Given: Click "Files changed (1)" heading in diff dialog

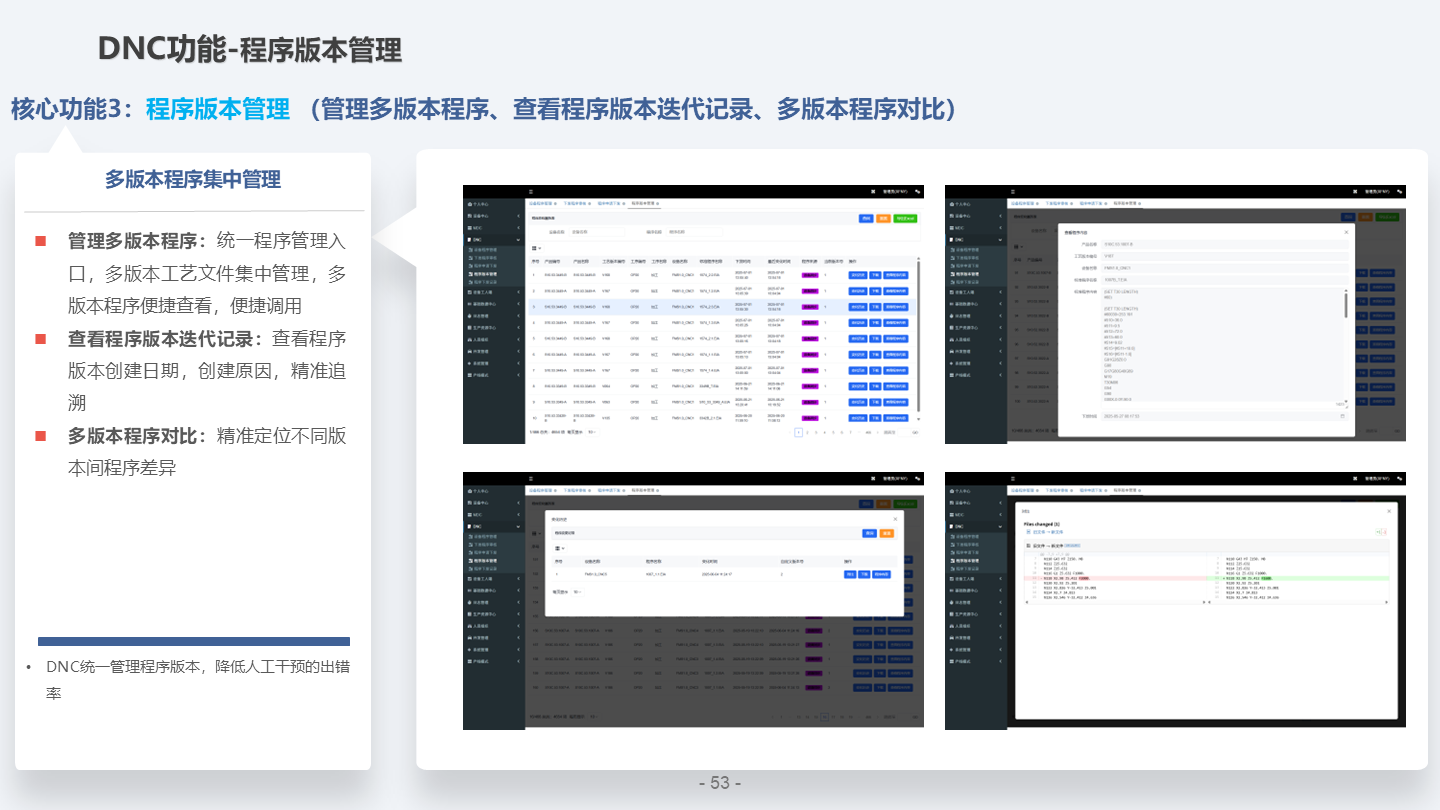Looking at the screenshot, I should point(1042,524).
